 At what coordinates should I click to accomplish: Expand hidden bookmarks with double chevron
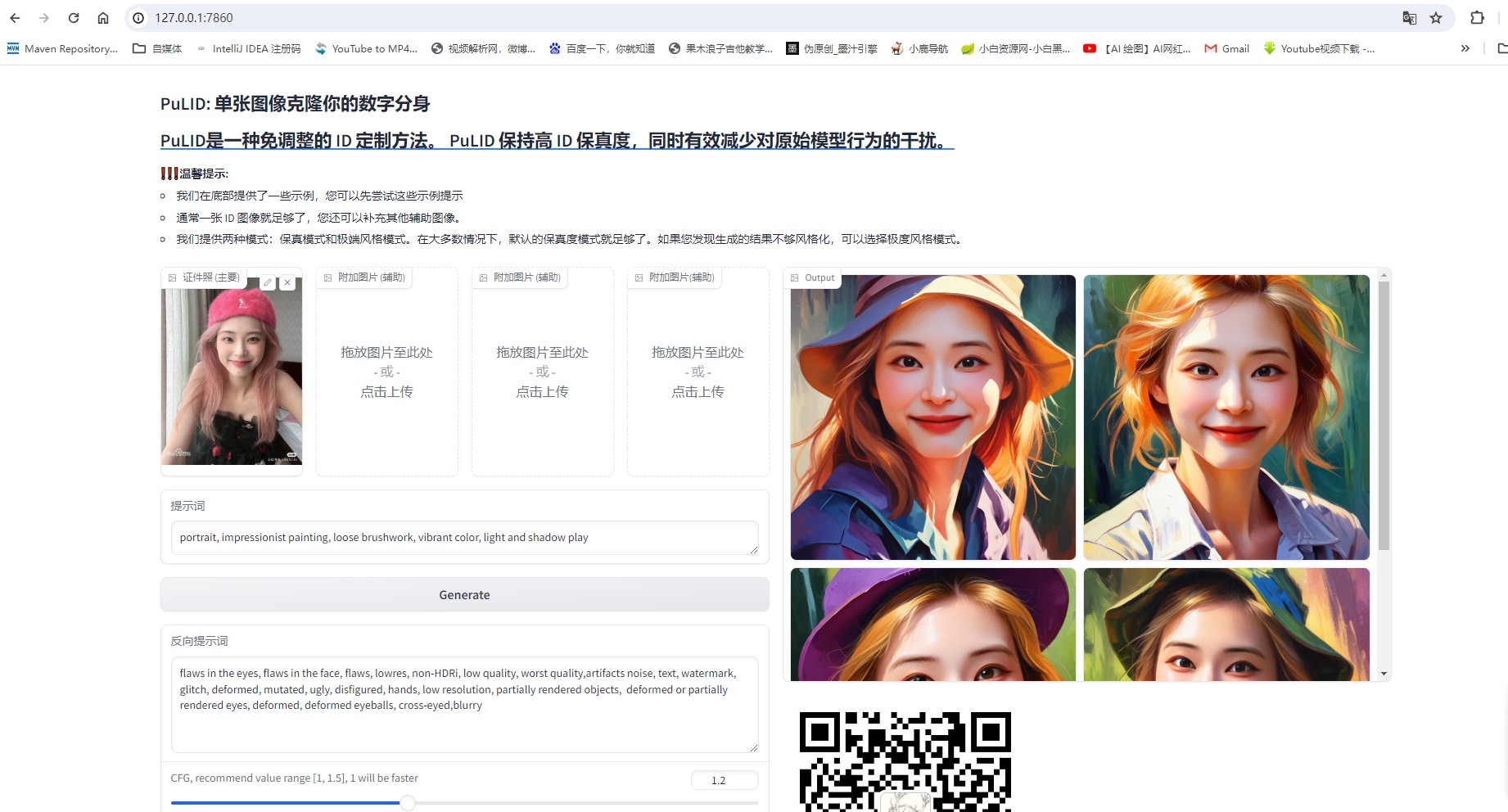pos(1465,48)
